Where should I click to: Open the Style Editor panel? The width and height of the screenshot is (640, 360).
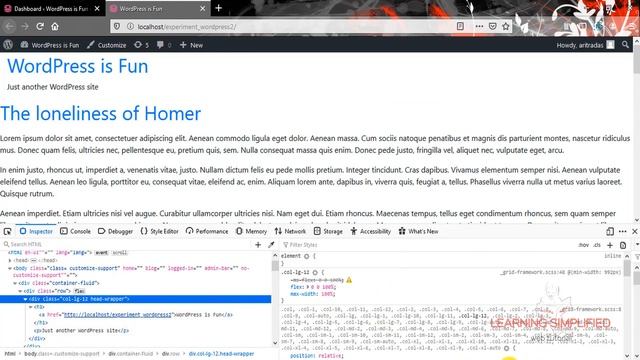160,231
